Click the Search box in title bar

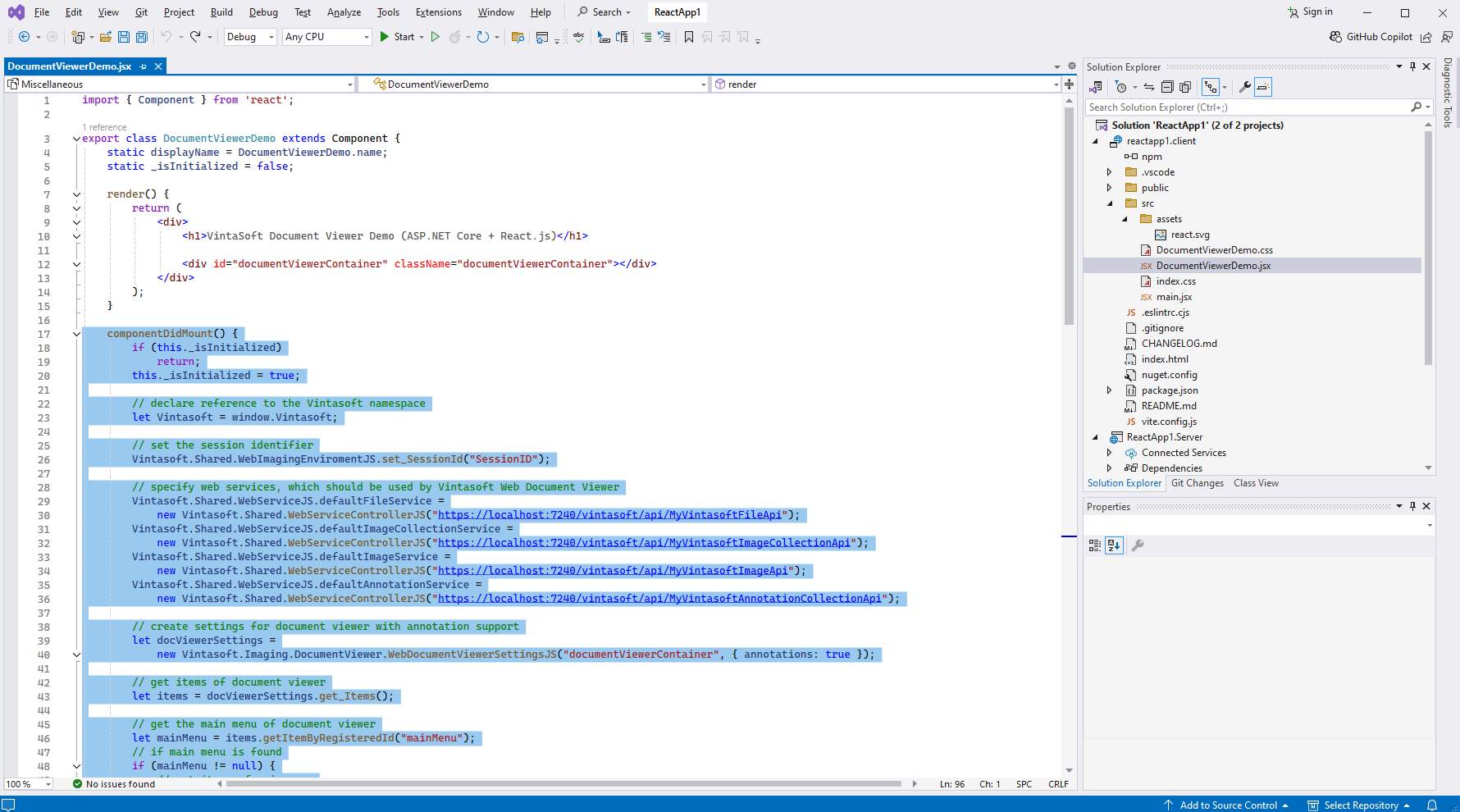coord(605,12)
